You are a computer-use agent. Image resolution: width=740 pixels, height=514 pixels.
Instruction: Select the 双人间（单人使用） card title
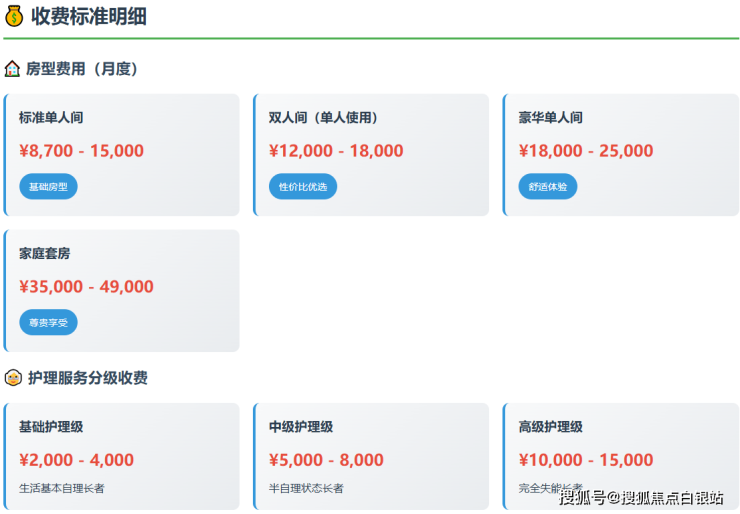[323, 118]
